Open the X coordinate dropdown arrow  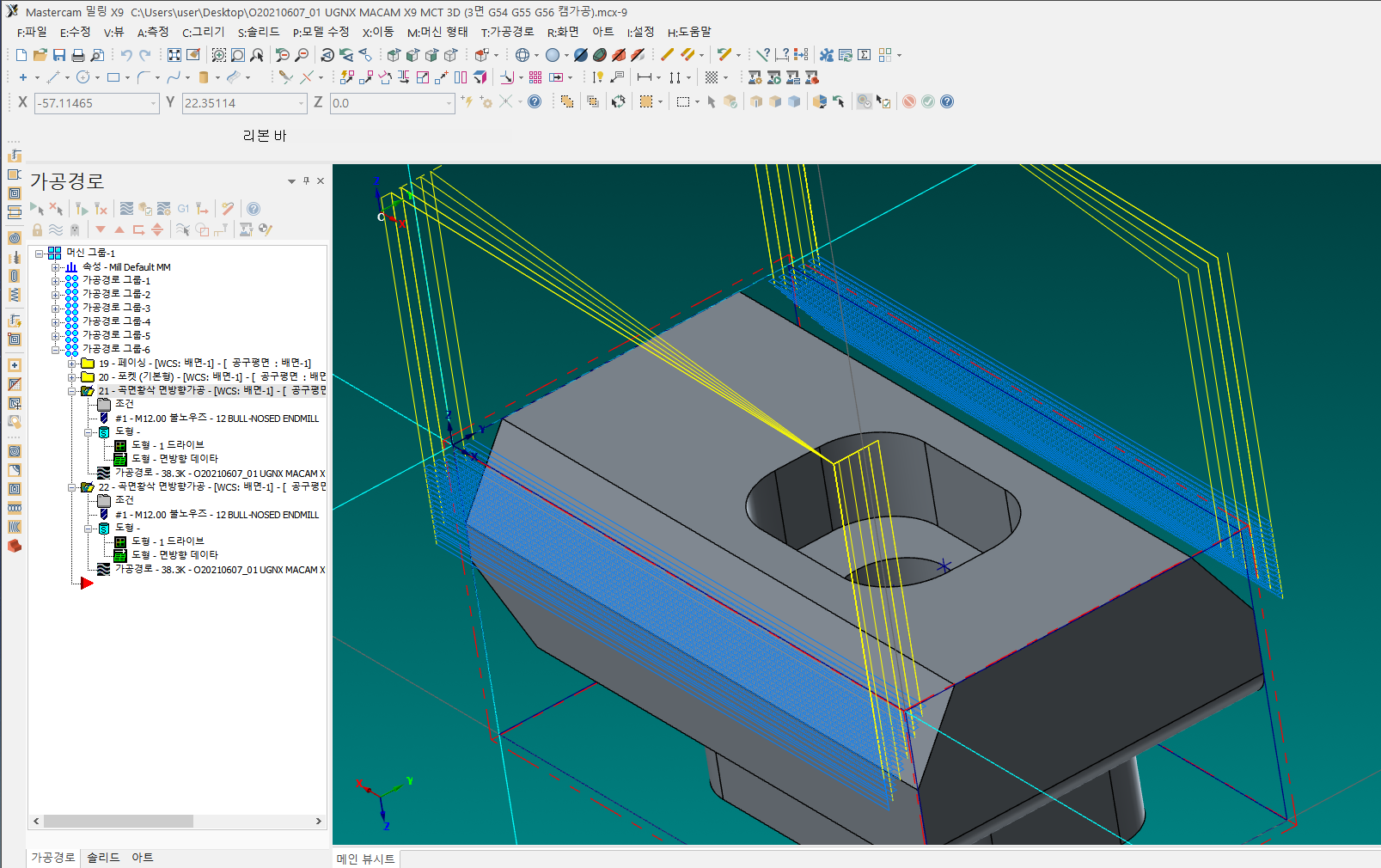tap(154, 103)
